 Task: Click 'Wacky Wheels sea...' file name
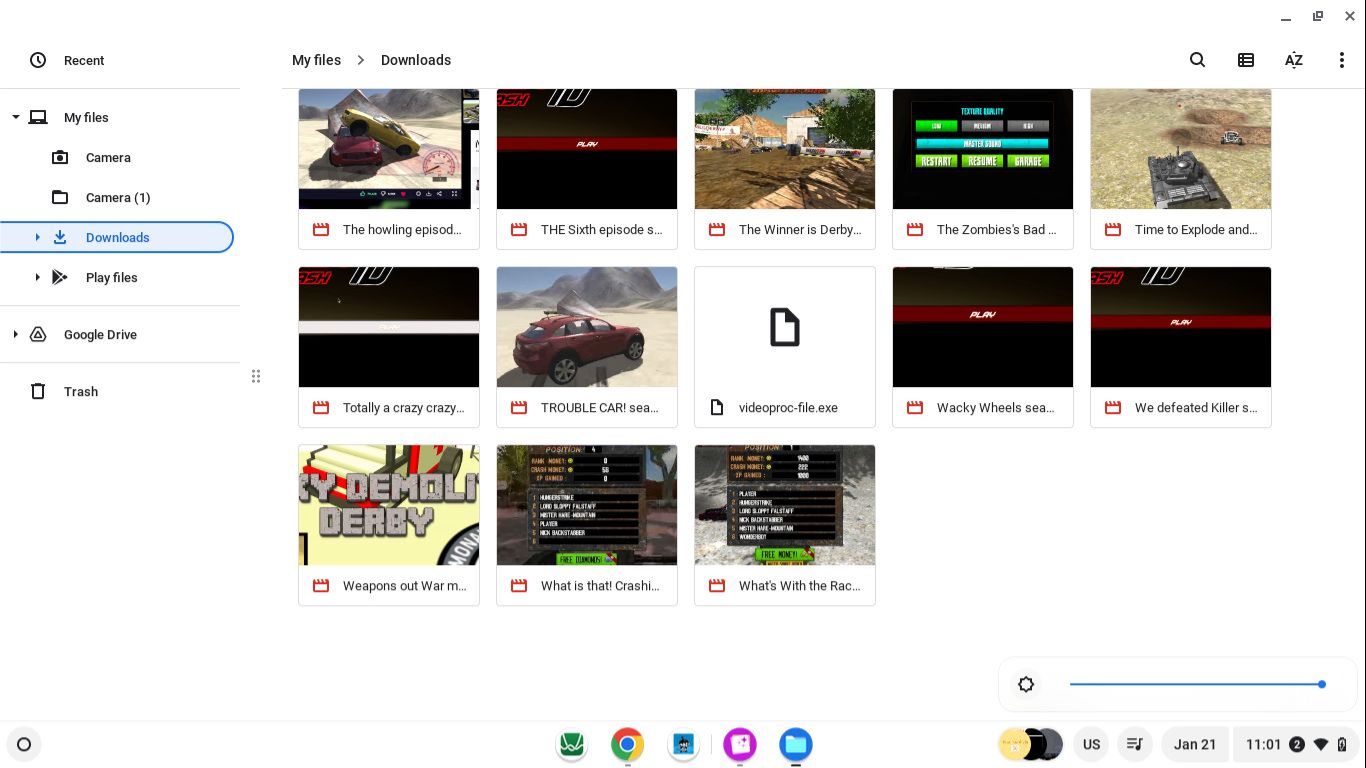tap(995, 408)
